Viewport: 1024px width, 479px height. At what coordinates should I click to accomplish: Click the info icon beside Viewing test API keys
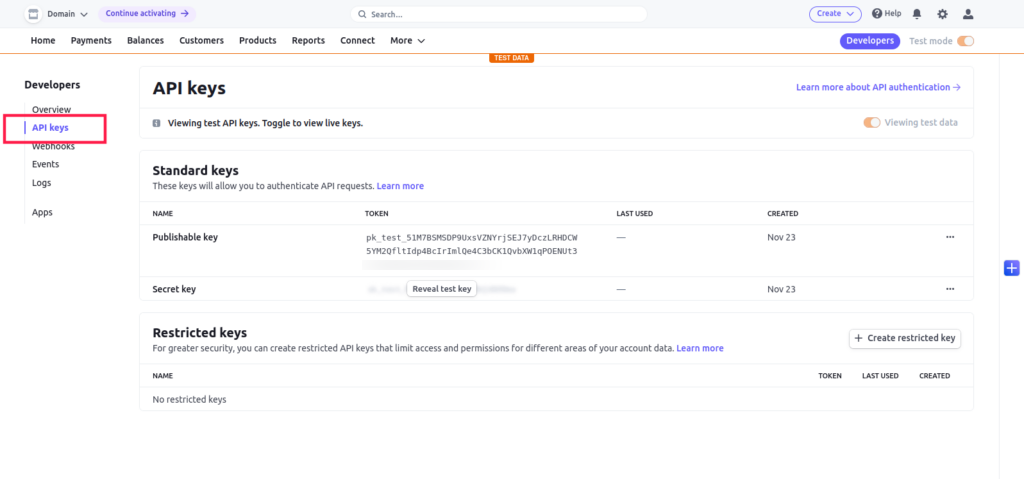(x=157, y=123)
